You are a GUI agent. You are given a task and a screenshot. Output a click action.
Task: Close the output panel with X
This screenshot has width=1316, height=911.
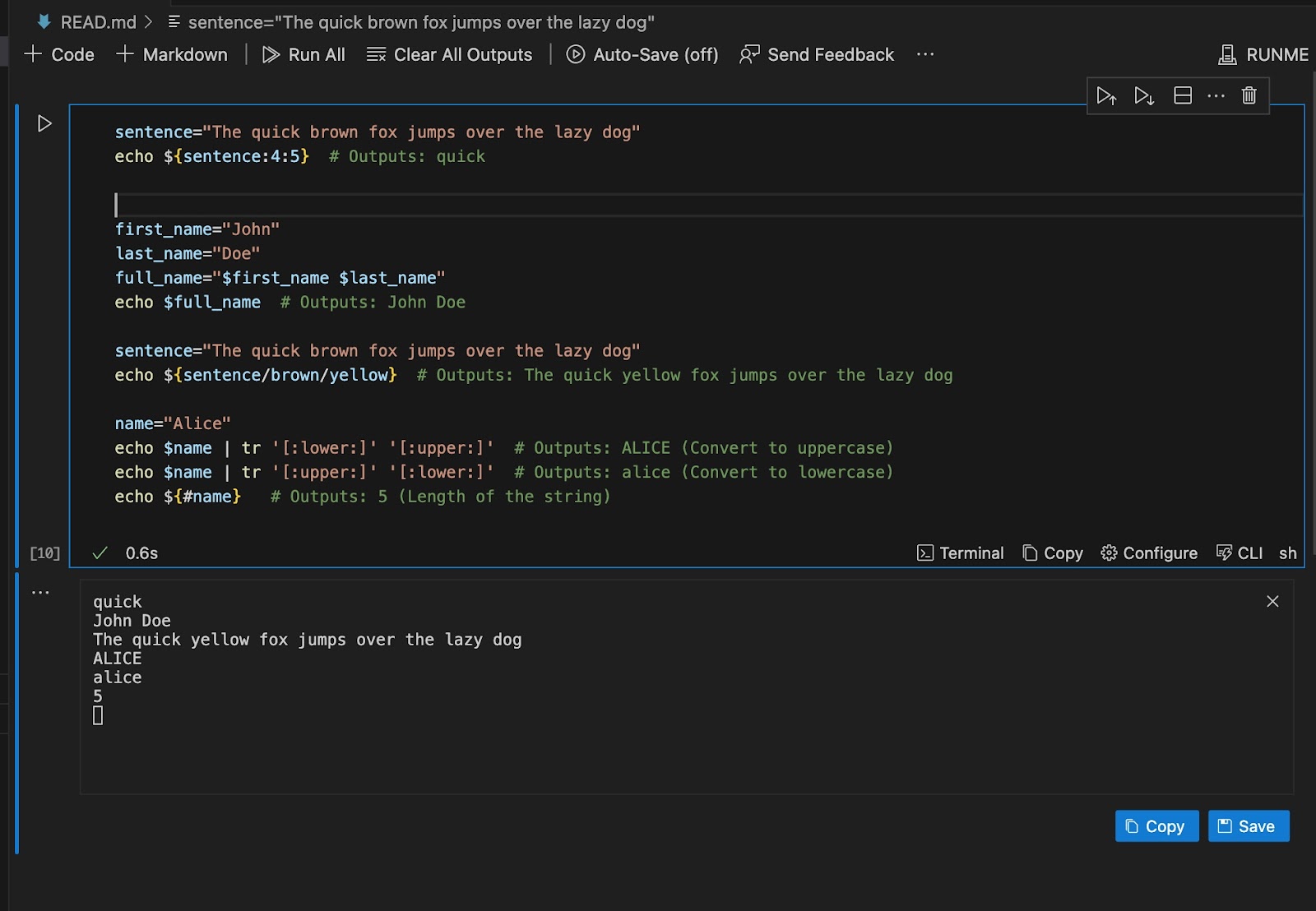click(x=1272, y=601)
